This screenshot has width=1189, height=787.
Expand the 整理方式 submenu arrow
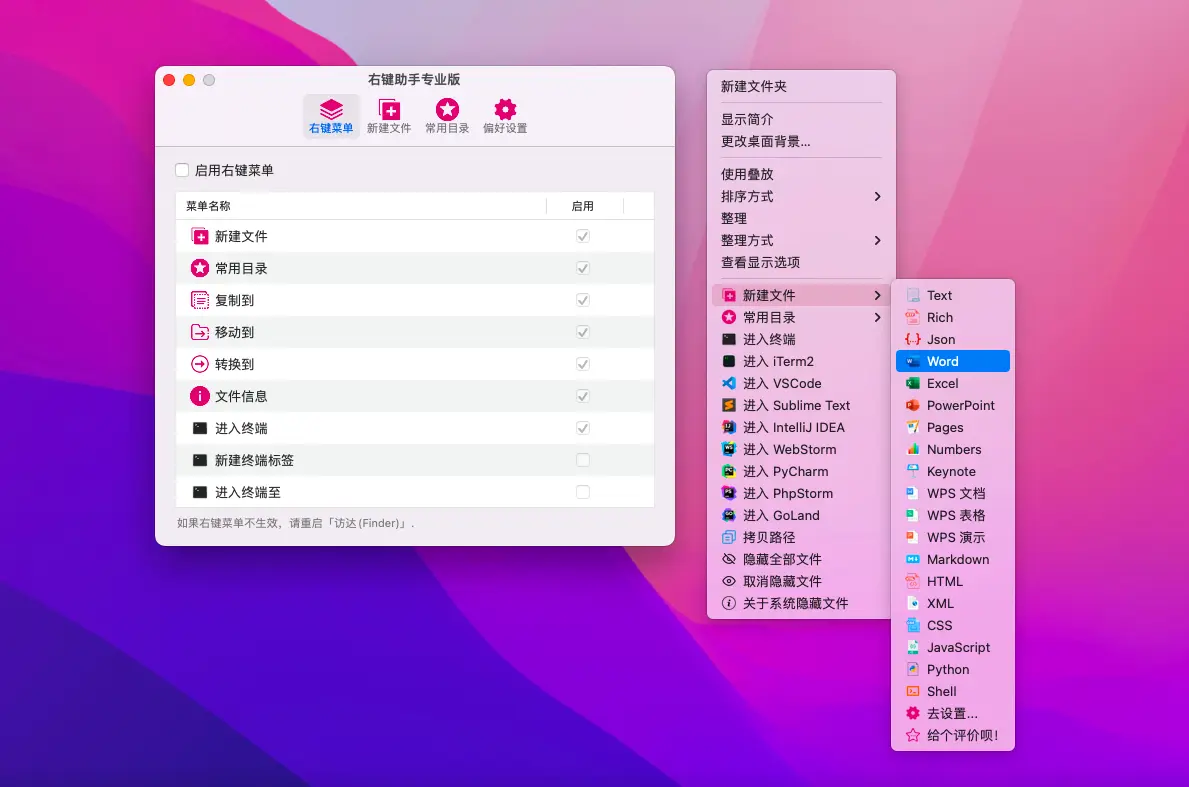877,240
